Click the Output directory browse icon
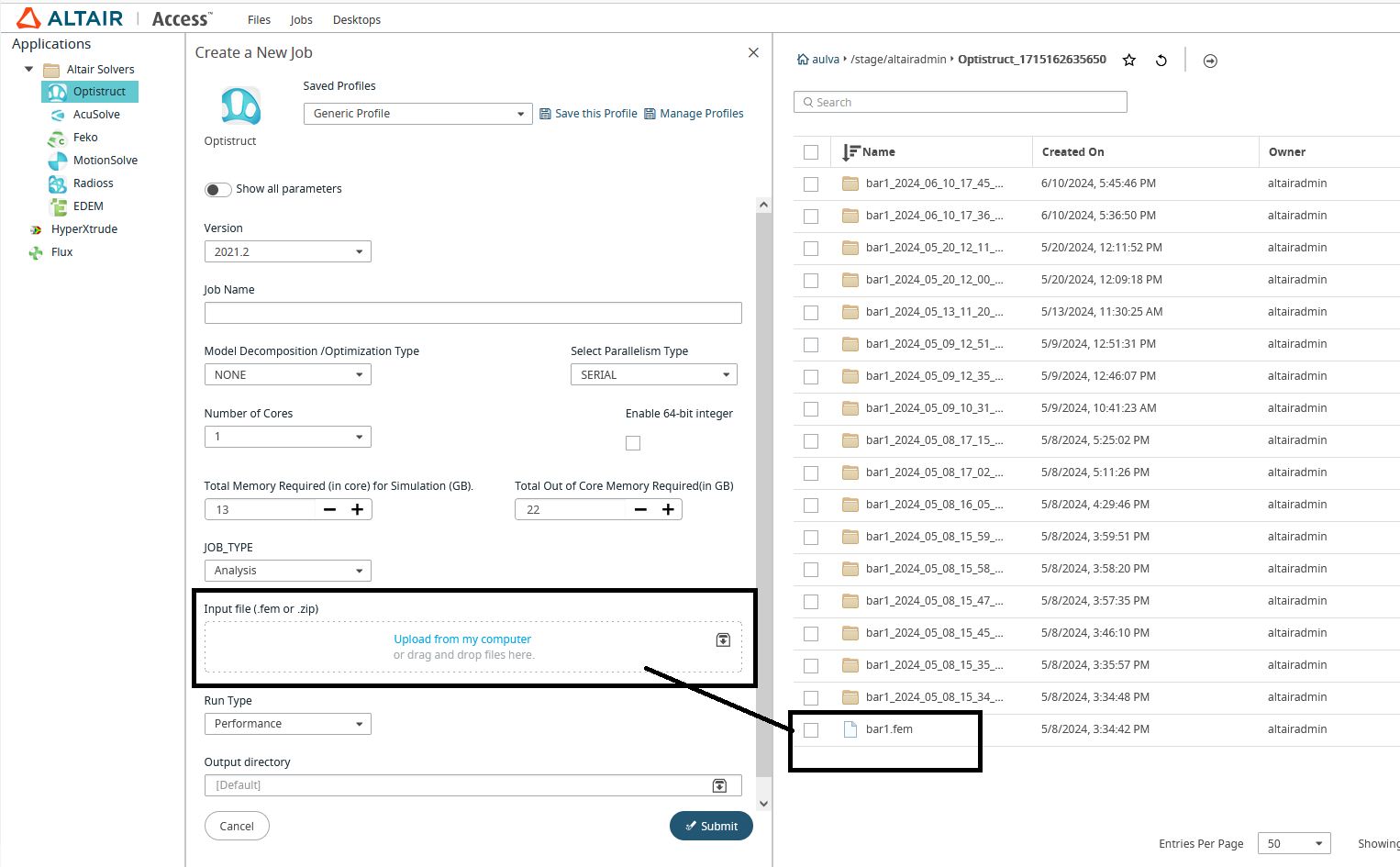The image size is (1400, 867). click(719, 785)
